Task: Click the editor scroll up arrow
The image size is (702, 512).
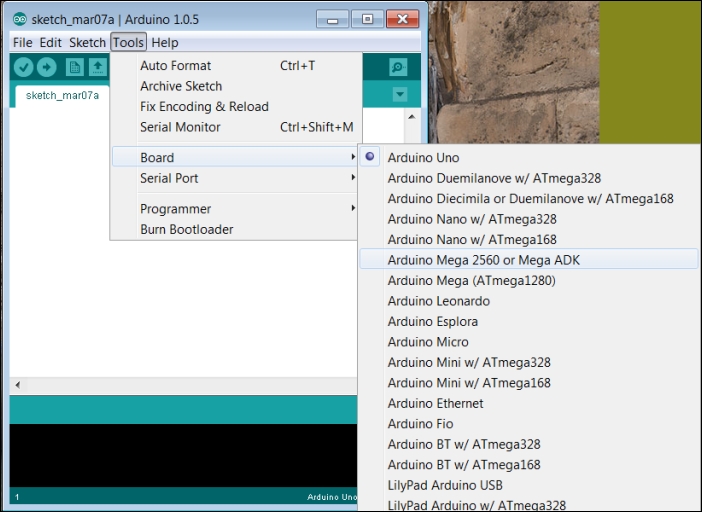Action: click(412, 117)
